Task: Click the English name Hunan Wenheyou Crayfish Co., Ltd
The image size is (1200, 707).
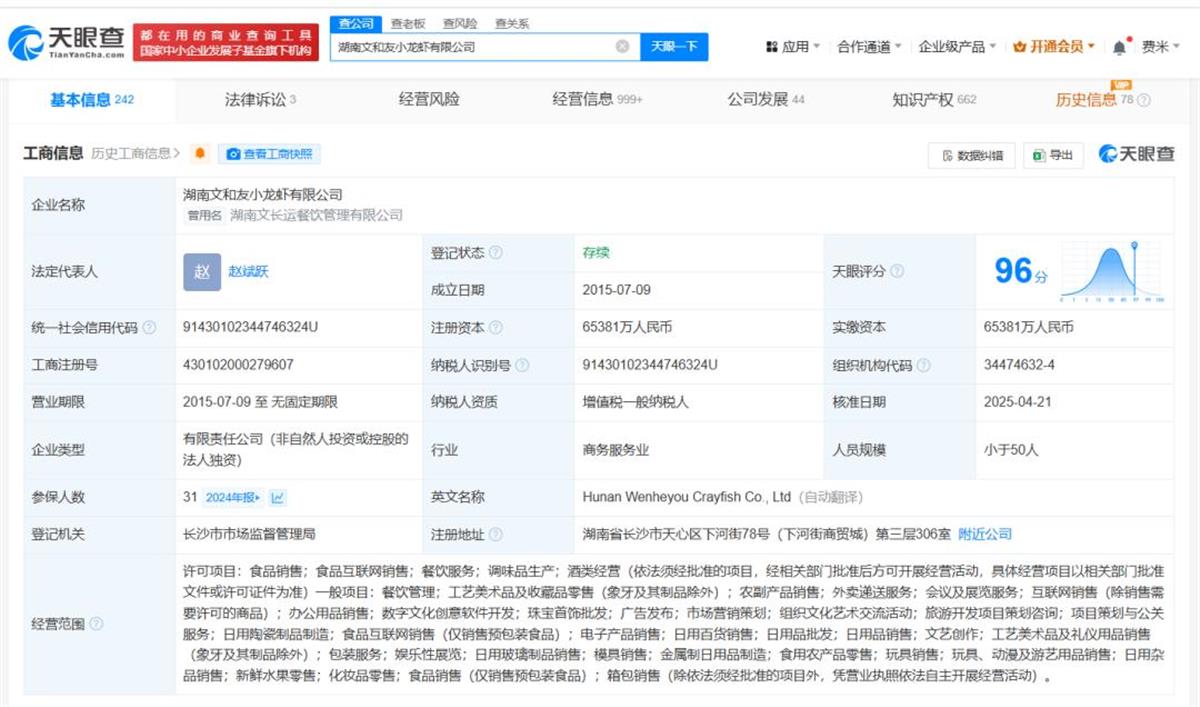Action: click(x=687, y=497)
